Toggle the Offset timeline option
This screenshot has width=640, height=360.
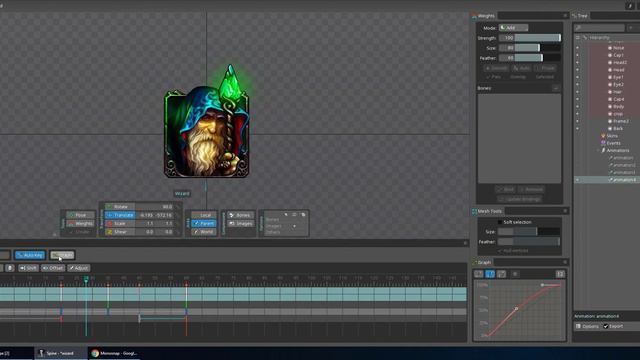point(53,268)
